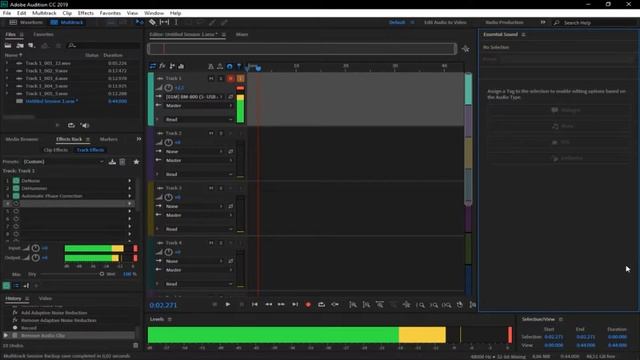Click Import File icon in Files panel
Viewport: 640px width, 360px height.
pos(20,45)
